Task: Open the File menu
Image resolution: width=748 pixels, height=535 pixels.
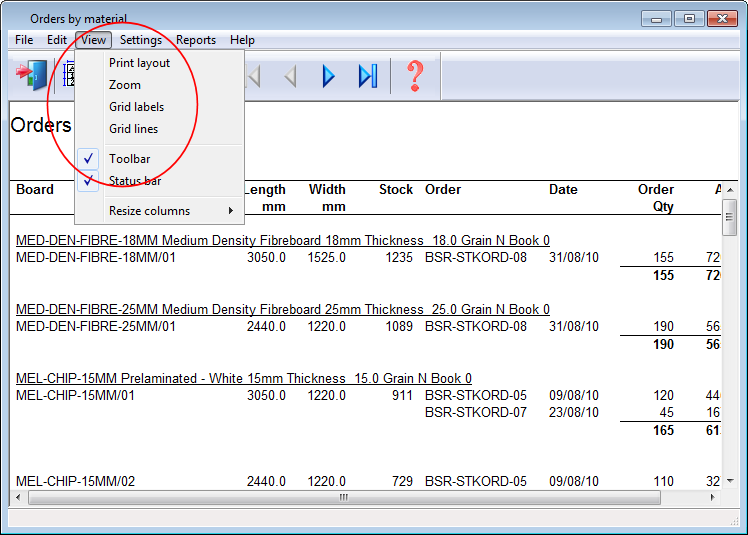Action: coord(24,40)
